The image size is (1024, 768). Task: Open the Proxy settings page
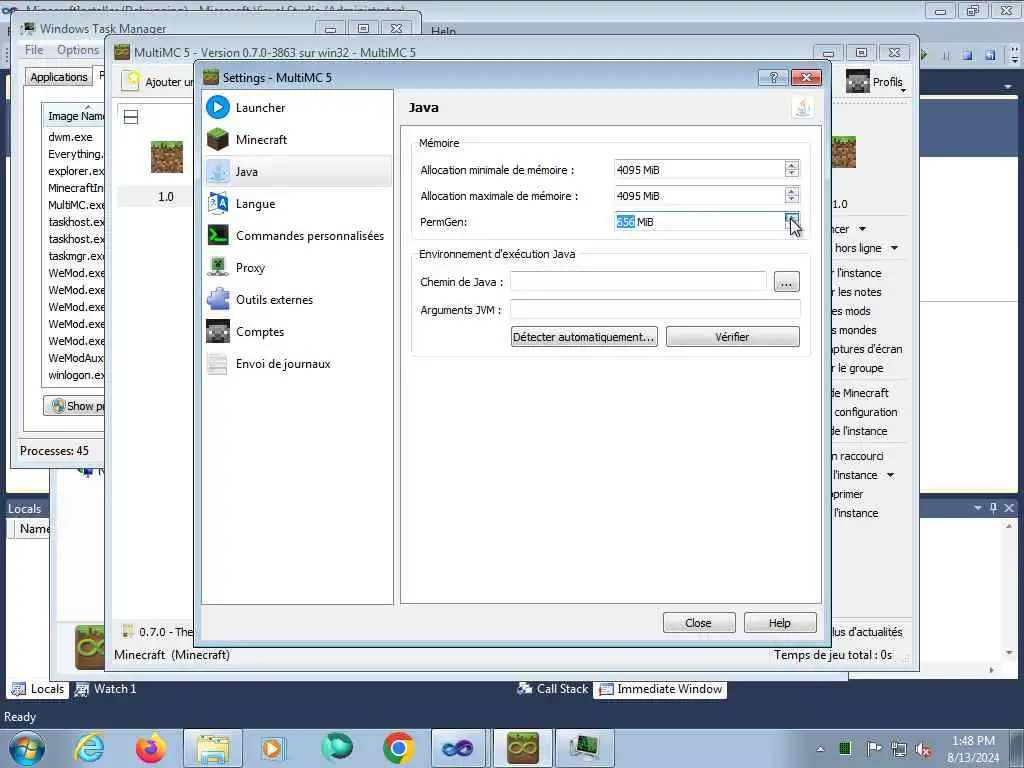point(298,268)
